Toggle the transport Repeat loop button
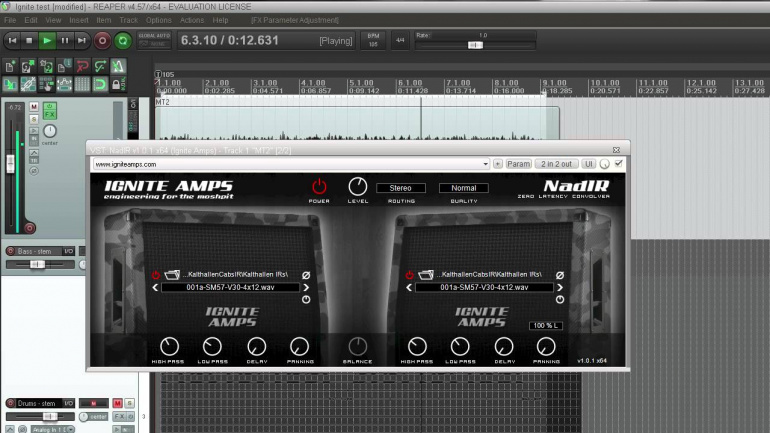This screenshot has height=433, width=770. click(x=122, y=41)
